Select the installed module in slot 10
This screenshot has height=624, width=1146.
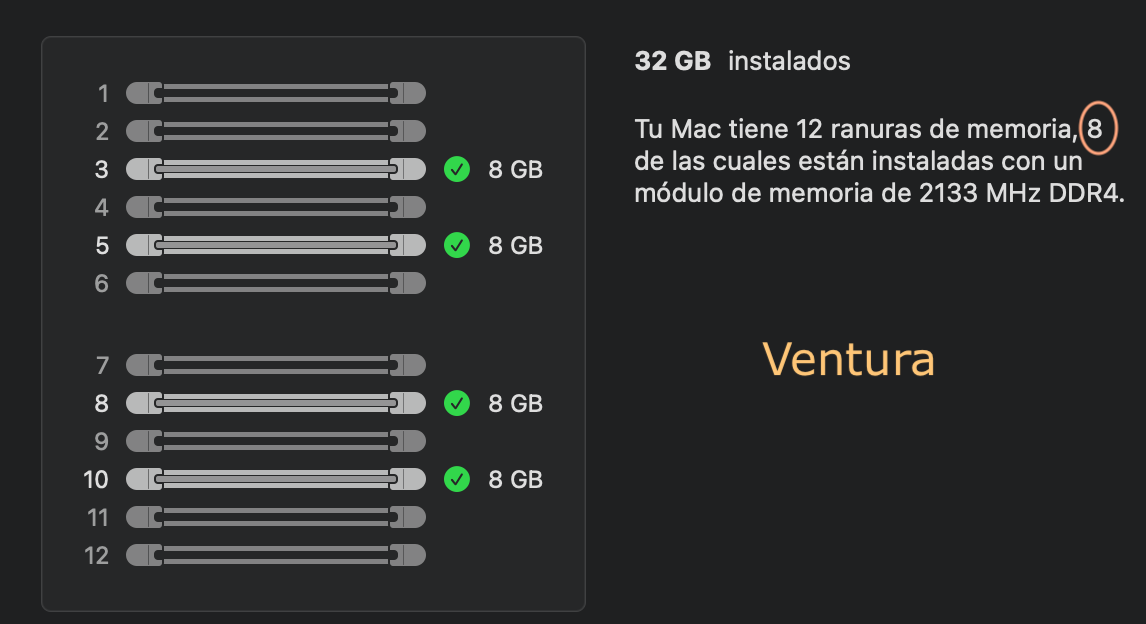pos(276,480)
